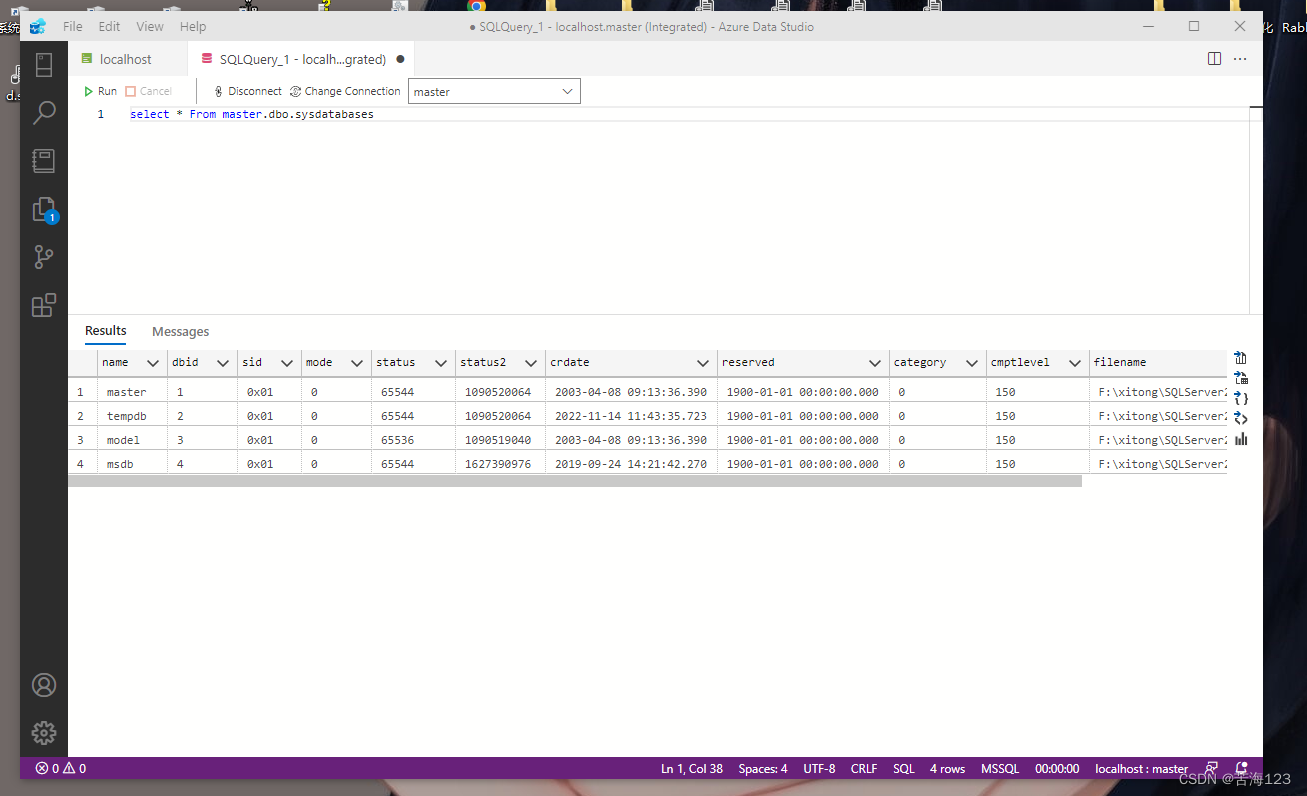Save results as CSV icon
1307x796 pixels.
point(1241,358)
